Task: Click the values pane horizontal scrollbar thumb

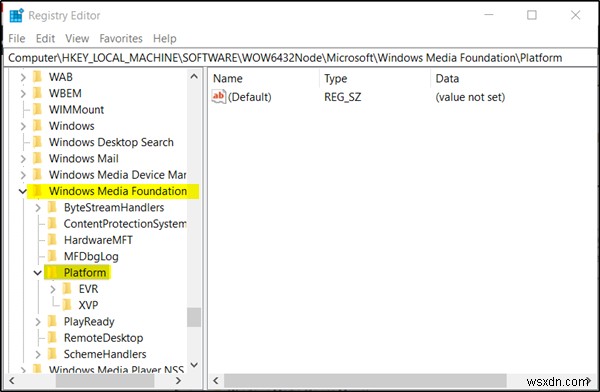Action: (x=365, y=381)
